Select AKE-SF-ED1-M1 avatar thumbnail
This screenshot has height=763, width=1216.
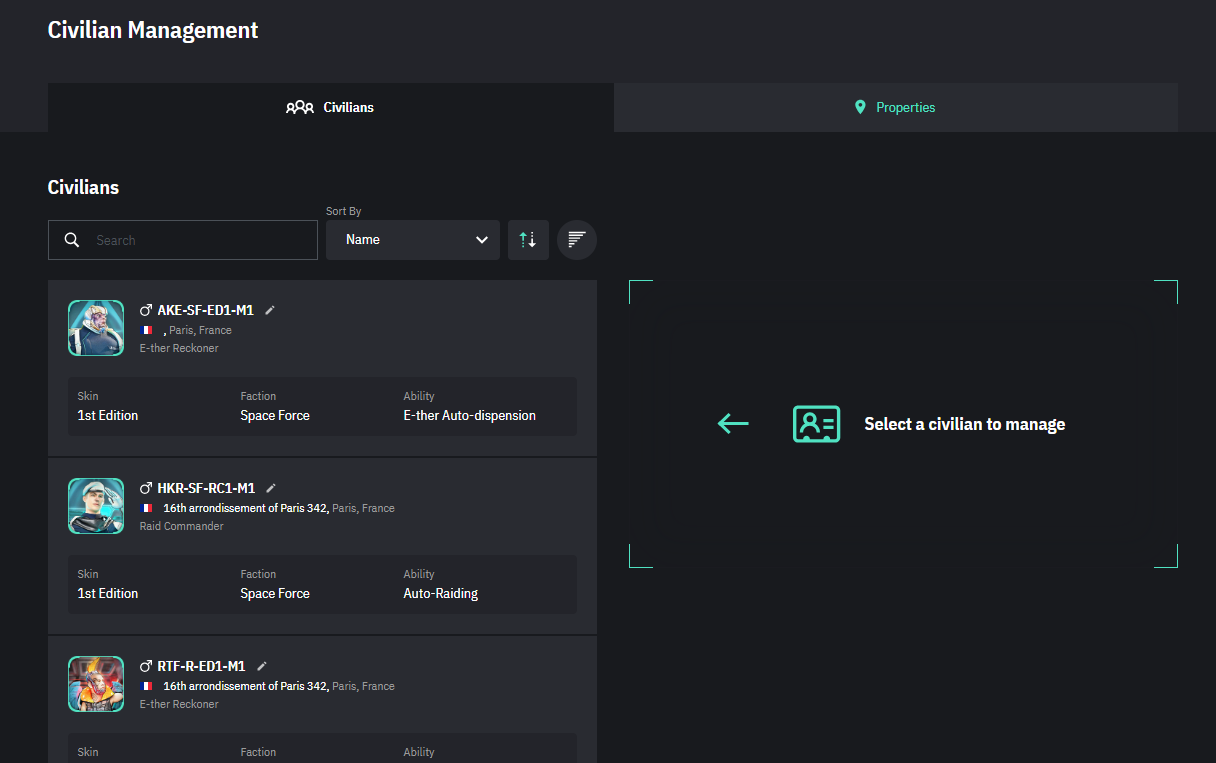[x=96, y=328]
